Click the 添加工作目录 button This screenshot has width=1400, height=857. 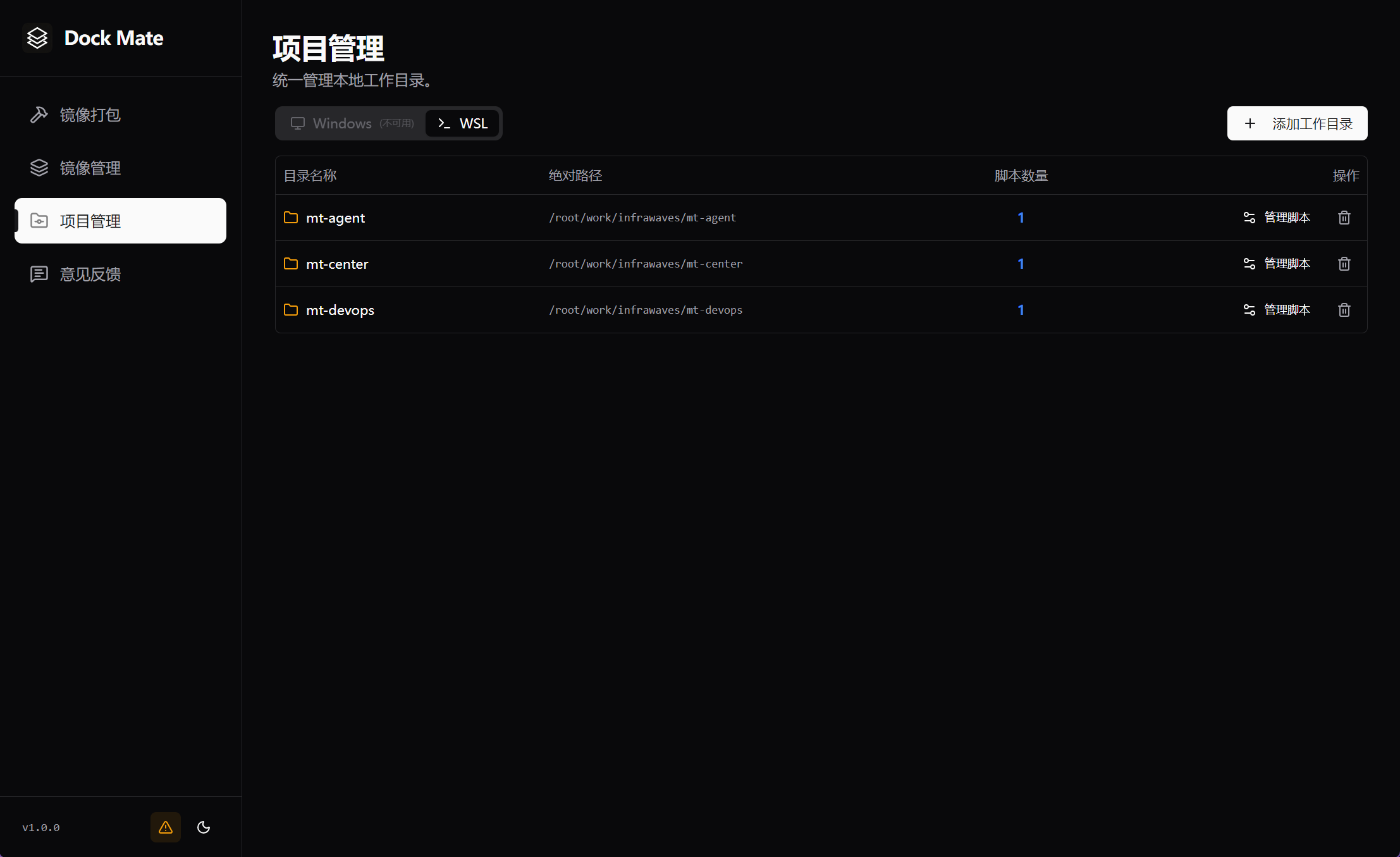(x=1297, y=123)
